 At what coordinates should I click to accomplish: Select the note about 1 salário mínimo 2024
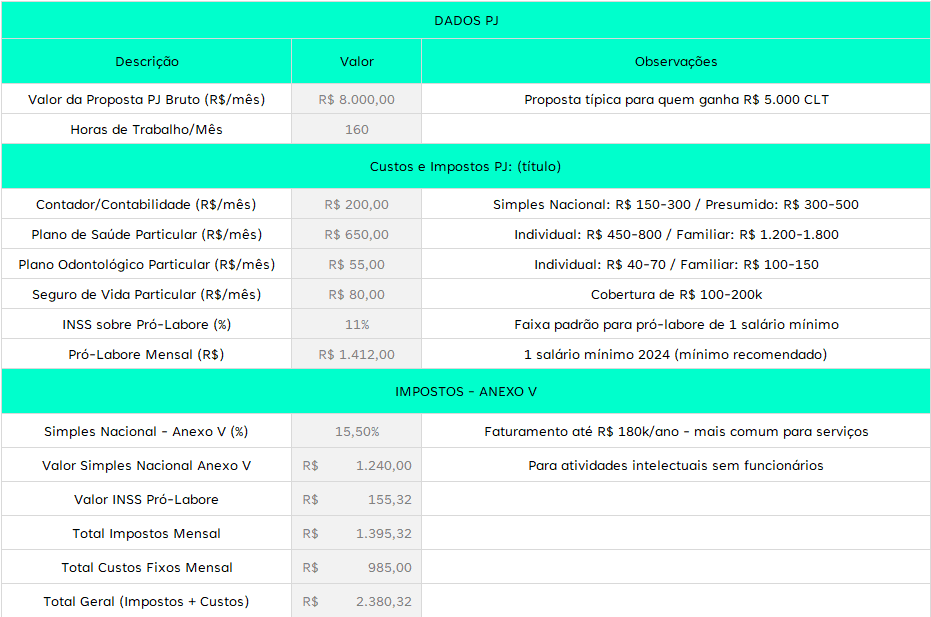[676, 354]
